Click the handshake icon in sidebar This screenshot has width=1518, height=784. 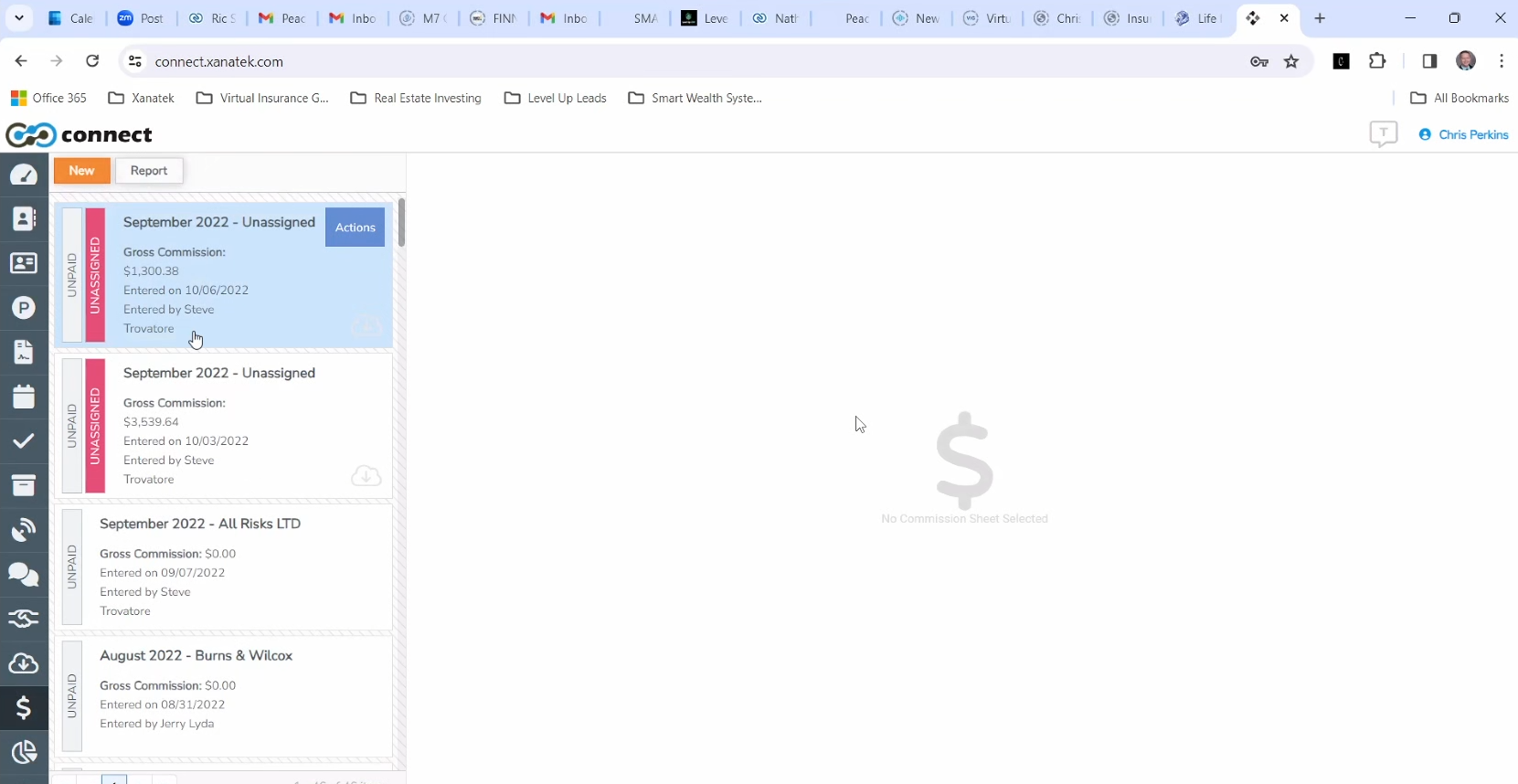(24, 619)
